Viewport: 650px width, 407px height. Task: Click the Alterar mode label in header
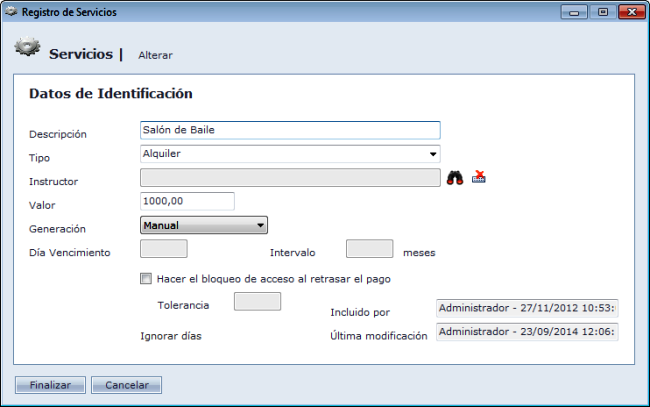point(155,55)
